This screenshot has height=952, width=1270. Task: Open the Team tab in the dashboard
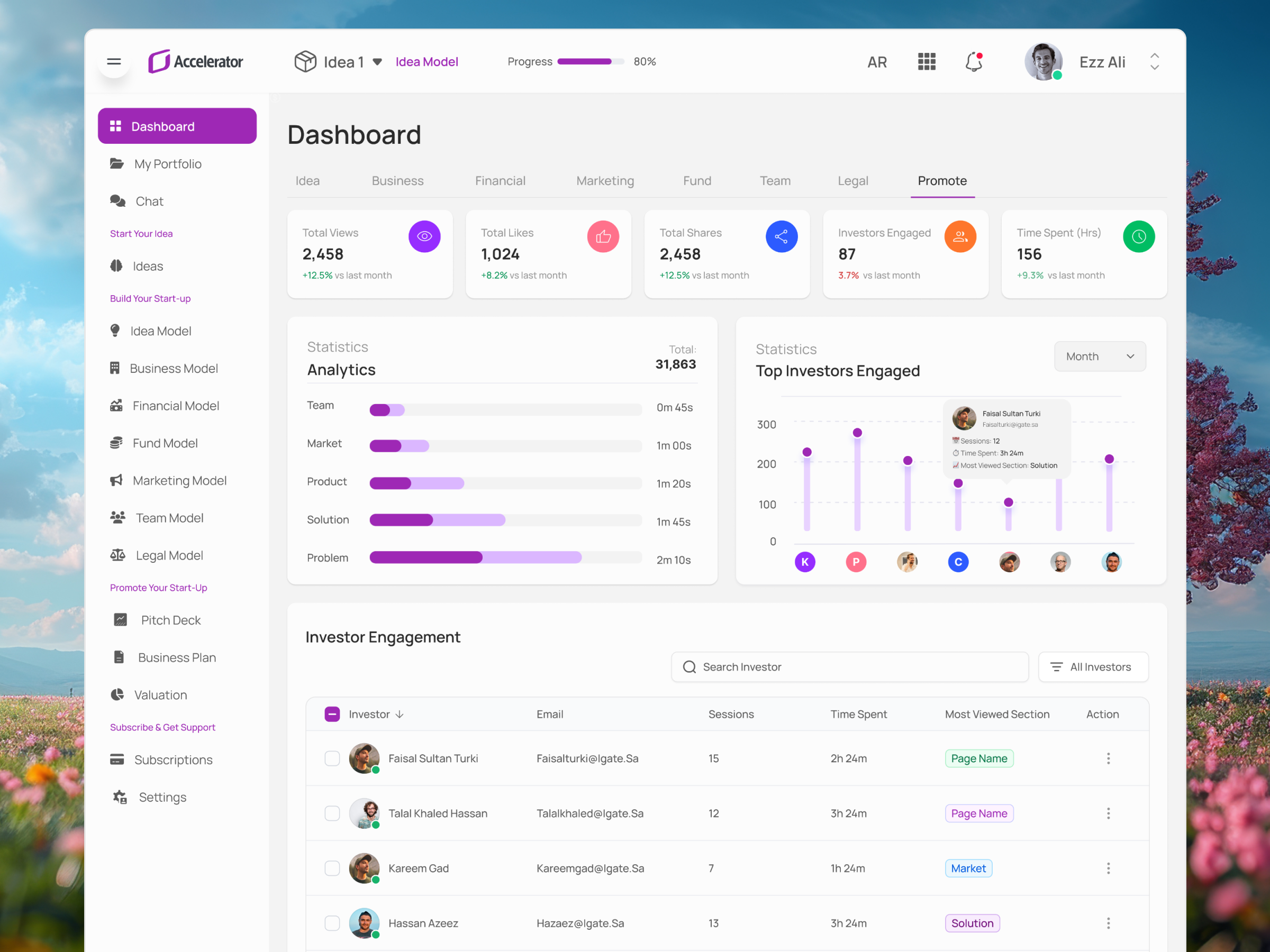pos(775,180)
